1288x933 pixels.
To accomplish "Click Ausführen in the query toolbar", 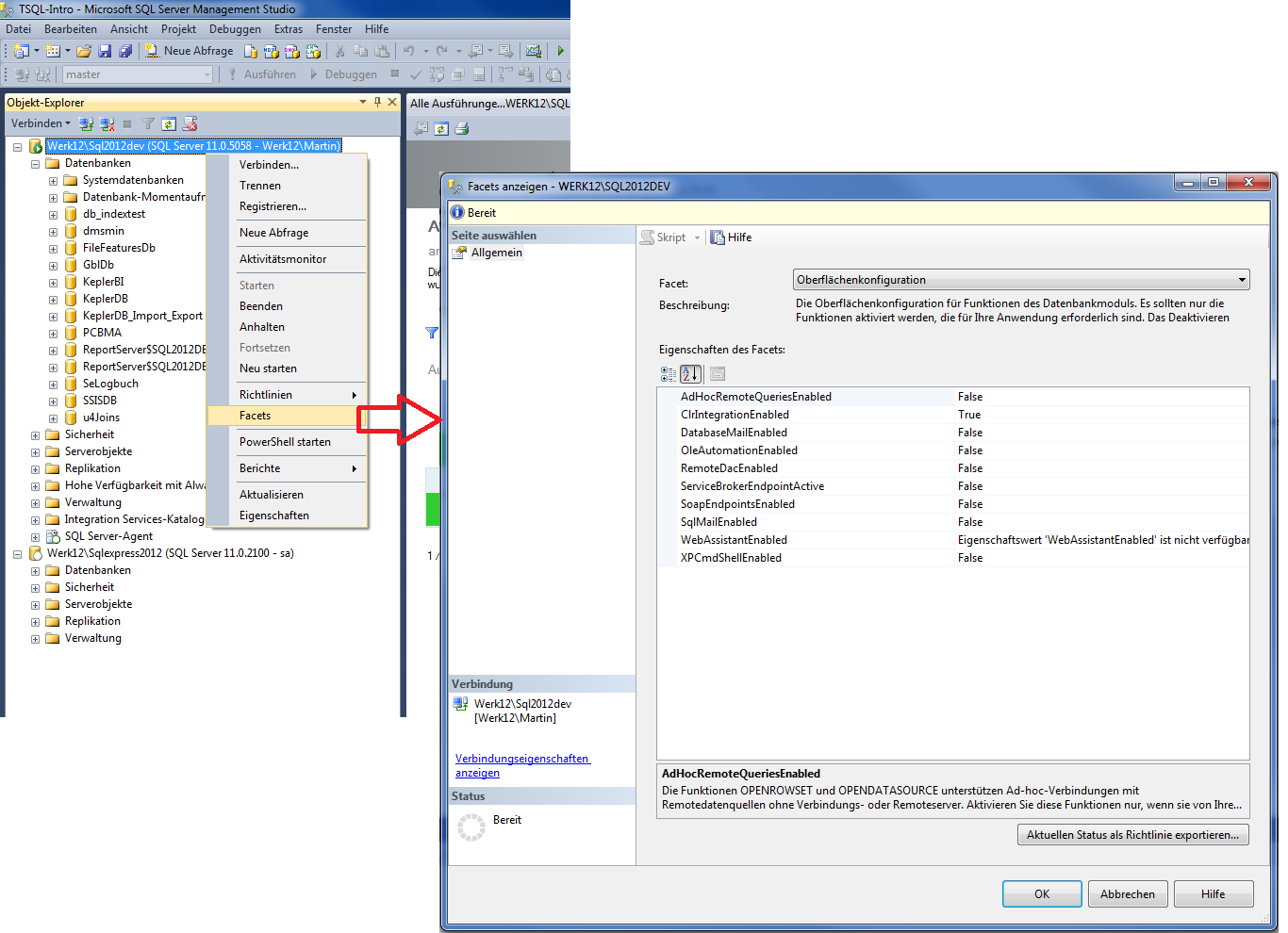I will 261,74.
